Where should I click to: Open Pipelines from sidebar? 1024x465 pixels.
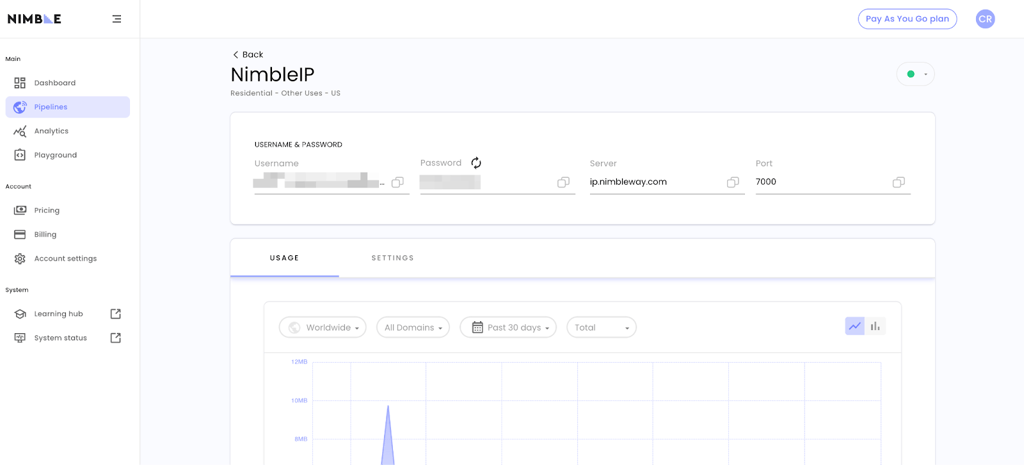click(68, 107)
